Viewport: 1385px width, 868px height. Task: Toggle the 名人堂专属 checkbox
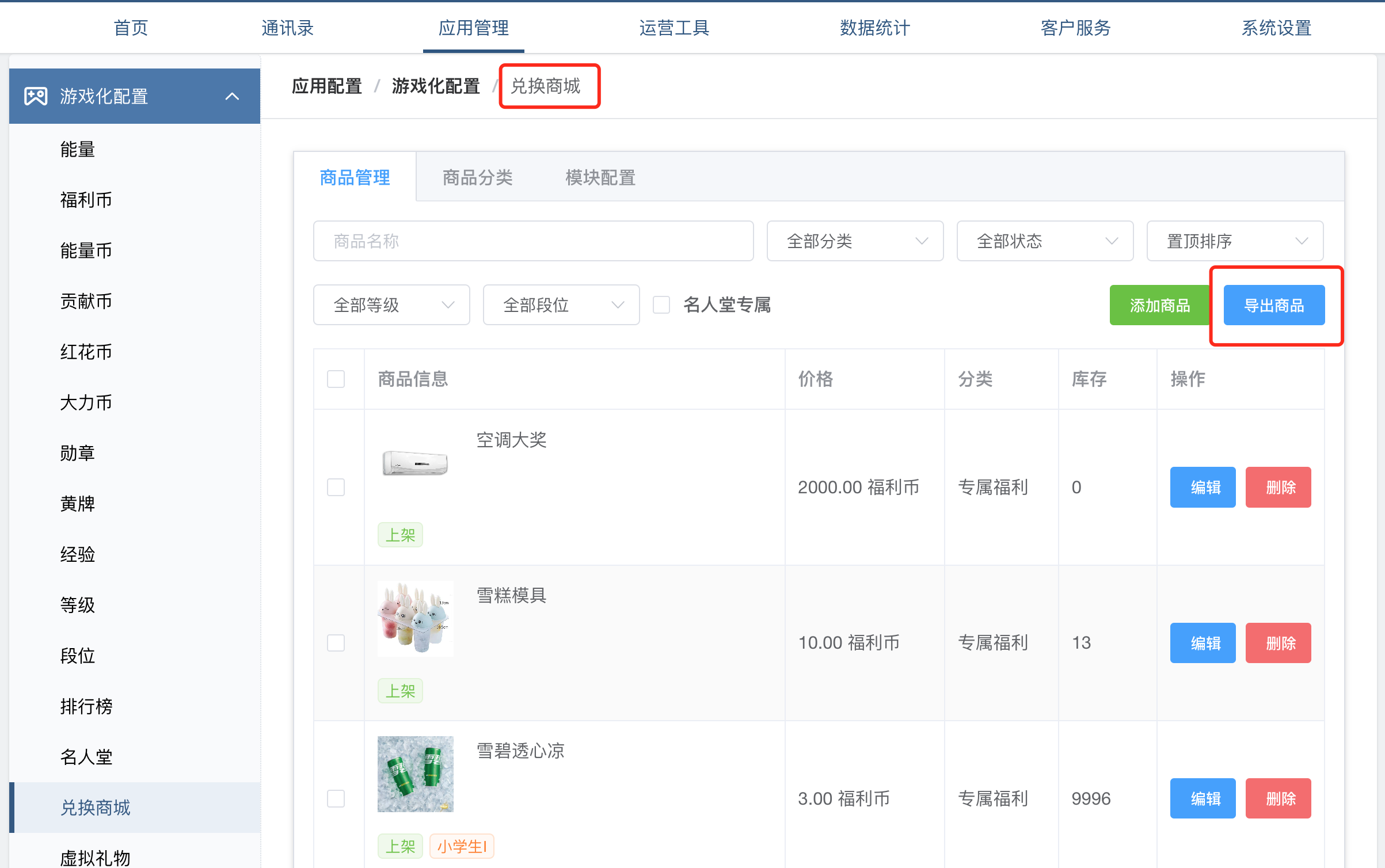coord(661,304)
